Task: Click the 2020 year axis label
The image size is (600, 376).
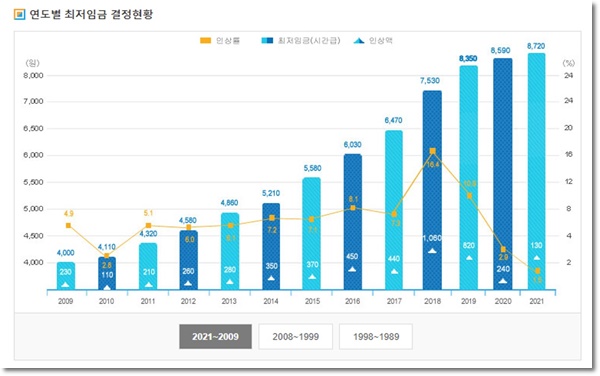Action: pyautogui.click(x=503, y=301)
